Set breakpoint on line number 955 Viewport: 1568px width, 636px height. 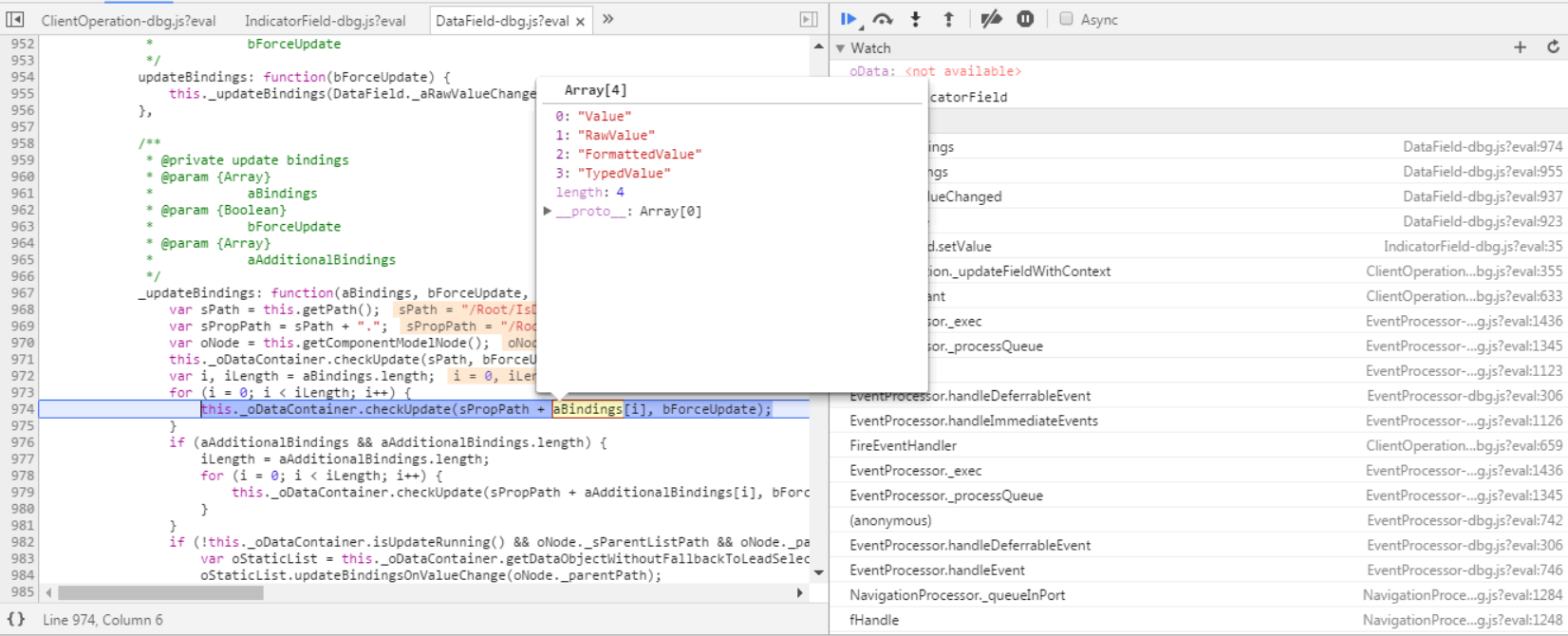(x=22, y=93)
